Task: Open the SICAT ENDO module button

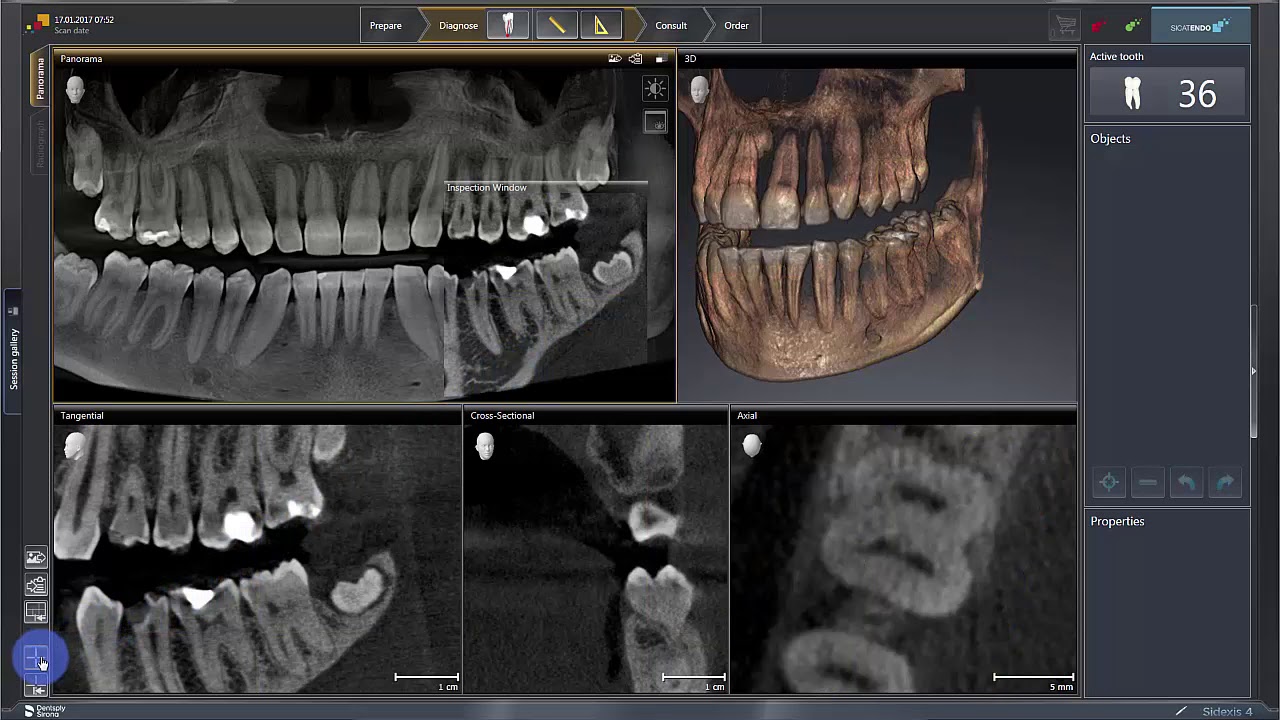Action: pos(1200,26)
